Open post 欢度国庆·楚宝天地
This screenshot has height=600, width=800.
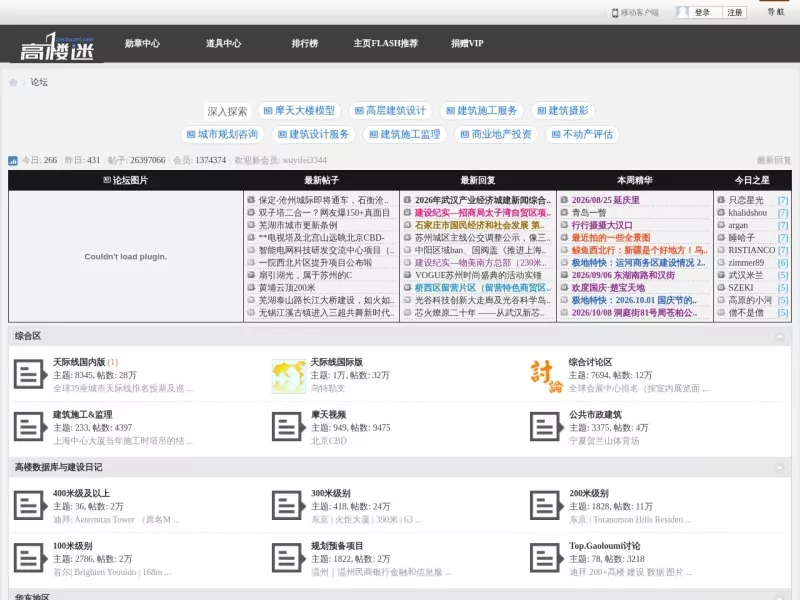(608, 288)
